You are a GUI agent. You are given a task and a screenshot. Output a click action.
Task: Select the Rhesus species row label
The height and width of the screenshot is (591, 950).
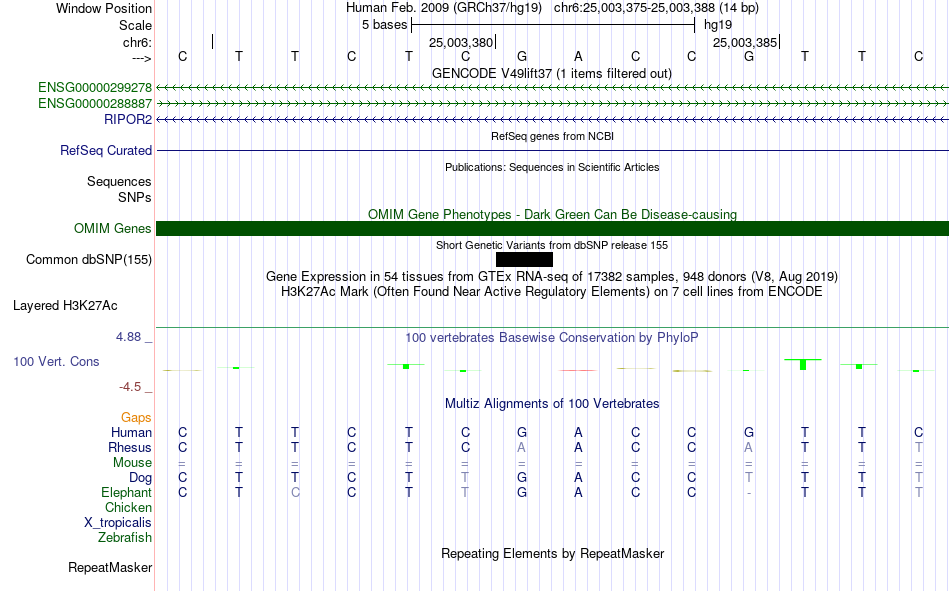(130, 447)
